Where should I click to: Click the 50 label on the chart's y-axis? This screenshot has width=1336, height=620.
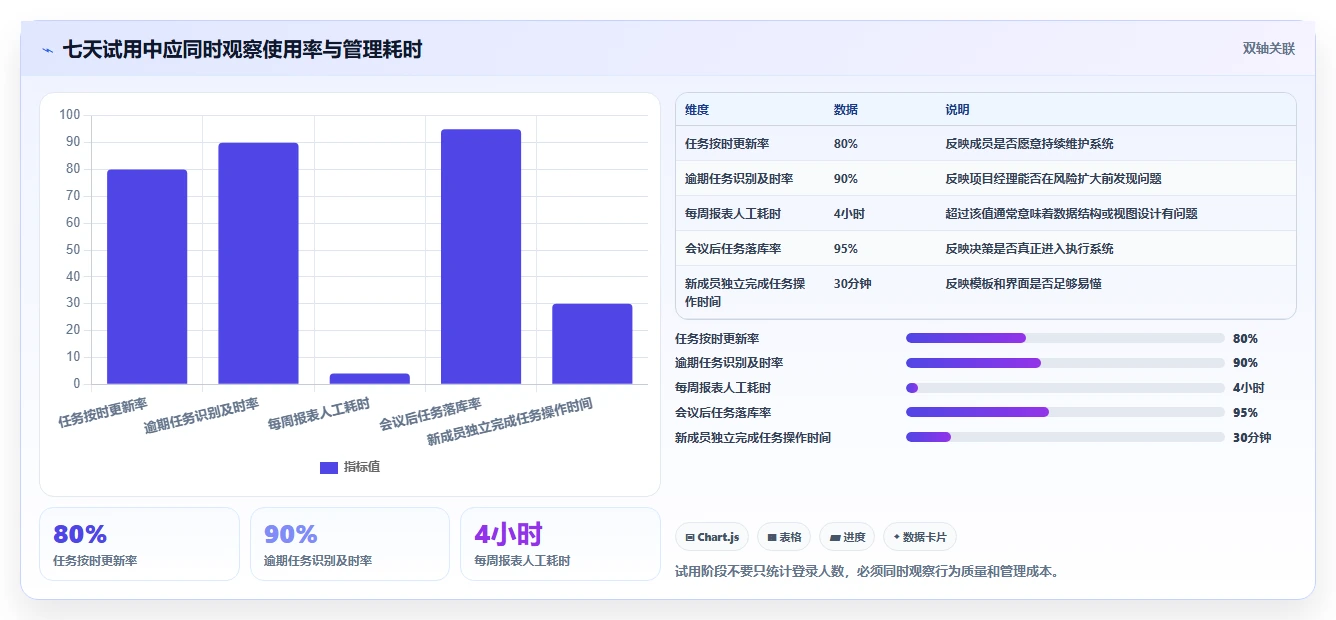(x=73, y=250)
